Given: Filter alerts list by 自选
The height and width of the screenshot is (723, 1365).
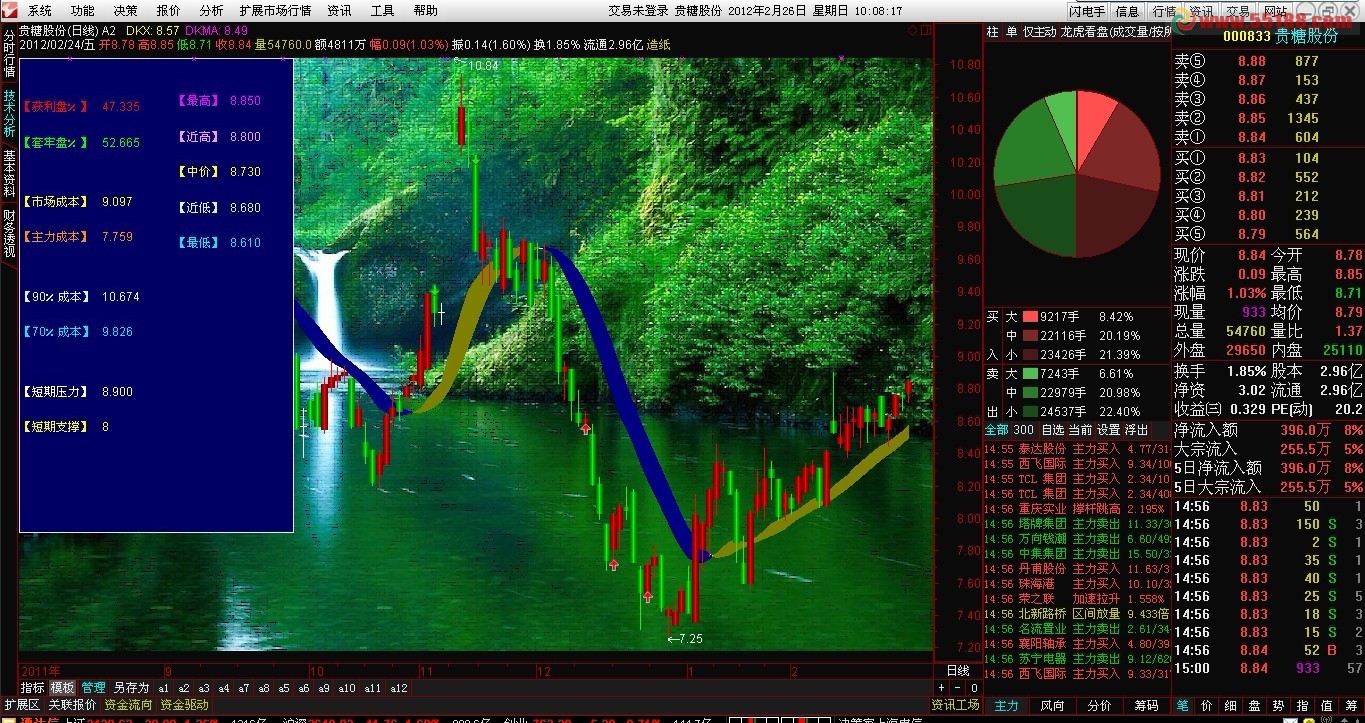Looking at the screenshot, I should [x=1053, y=429].
